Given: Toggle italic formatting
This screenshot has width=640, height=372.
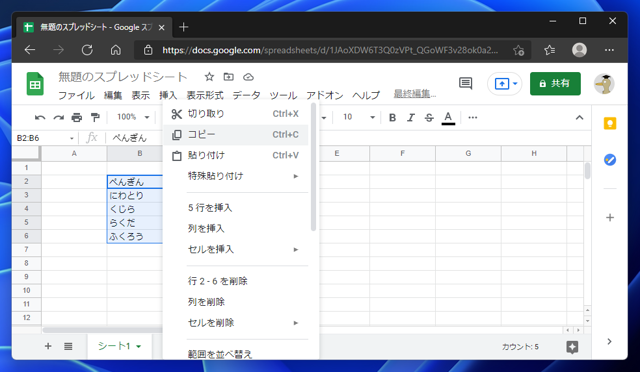Looking at the screenshot, I should pyautogui.click(x=411, y=118).
